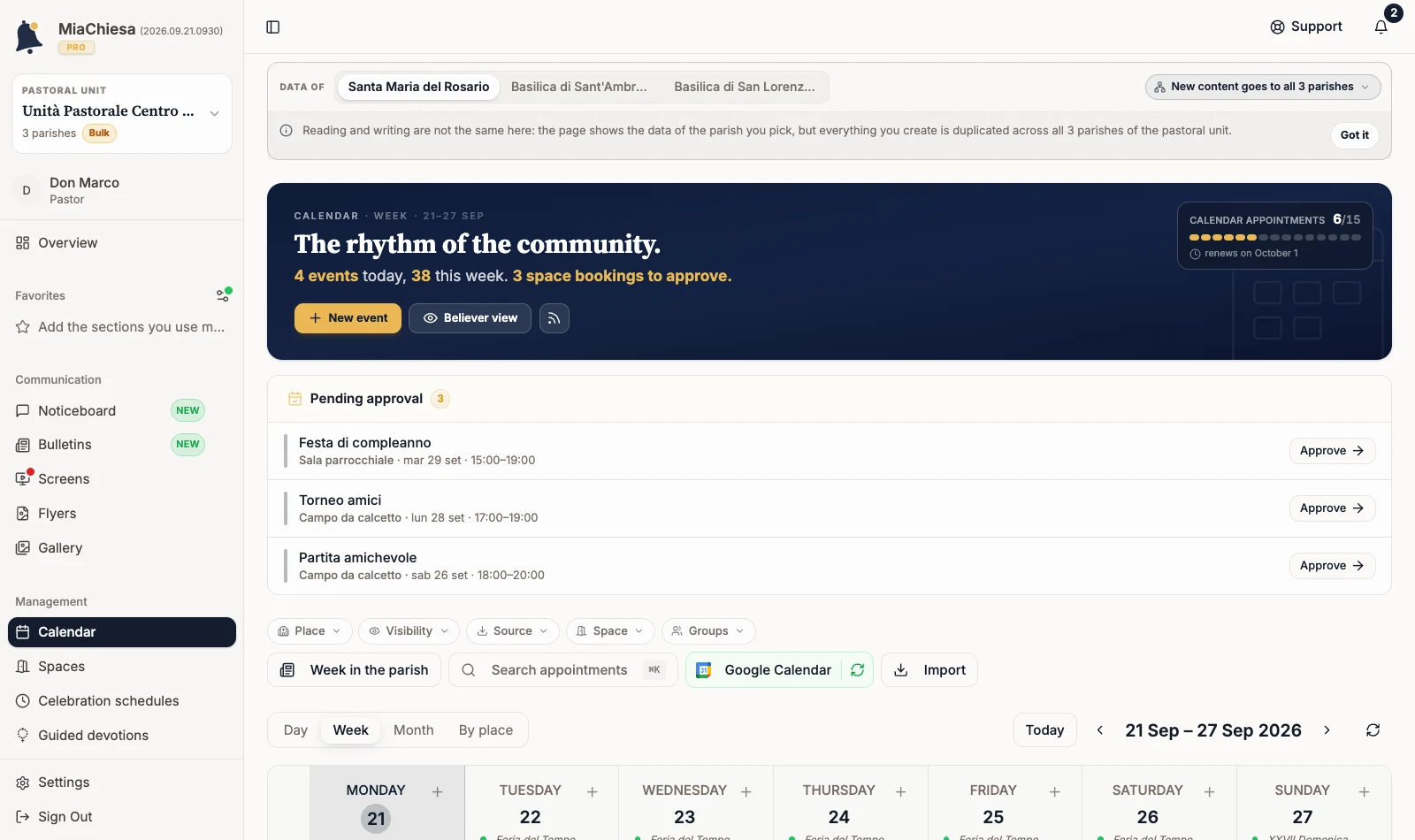
Task: Click the info icon in the notice banner
Action: click(x=287, y=131)
